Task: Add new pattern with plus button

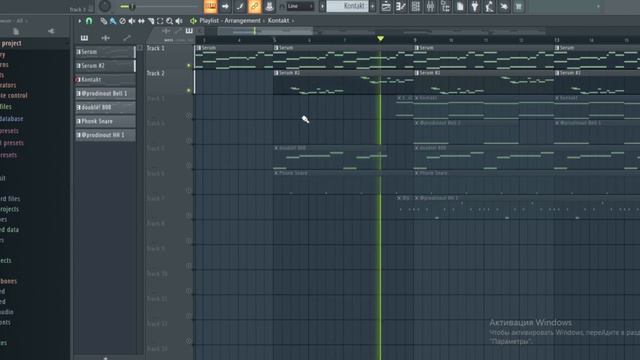Action: 372,7
